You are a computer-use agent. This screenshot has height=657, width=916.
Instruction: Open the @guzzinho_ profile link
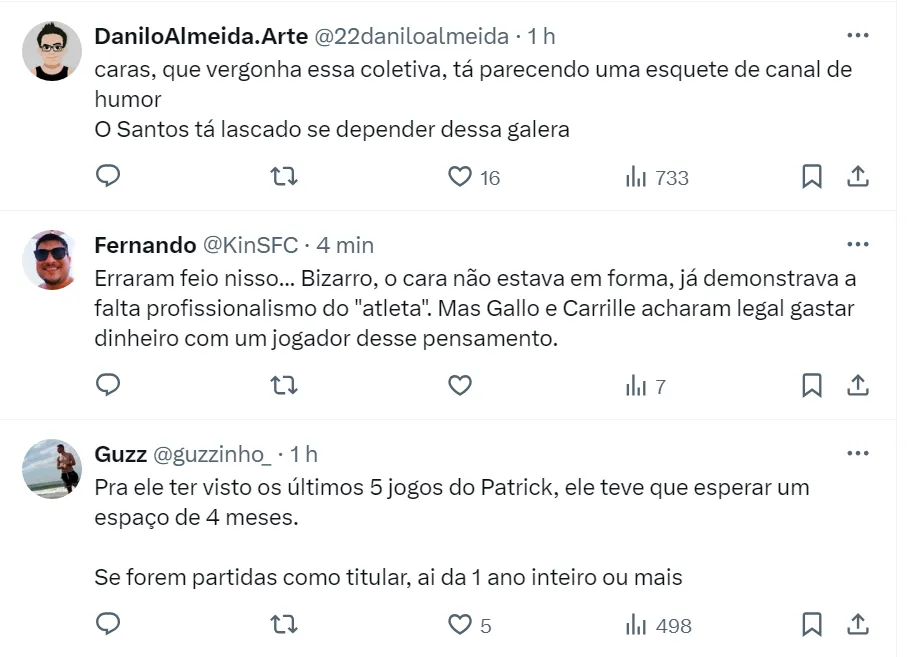(211, 454)
